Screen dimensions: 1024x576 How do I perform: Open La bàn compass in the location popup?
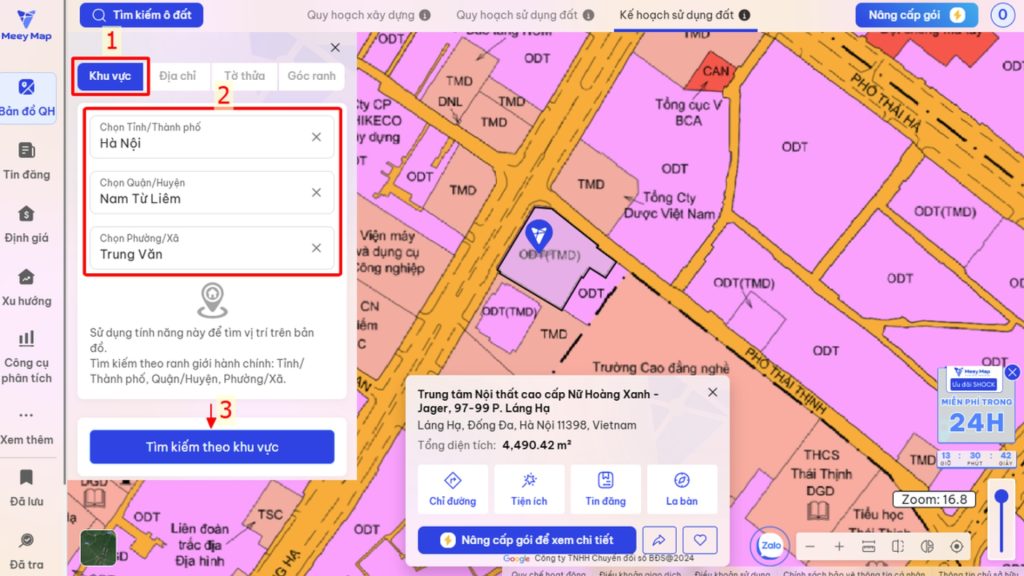pyautogui.click(x=682, y=489)
